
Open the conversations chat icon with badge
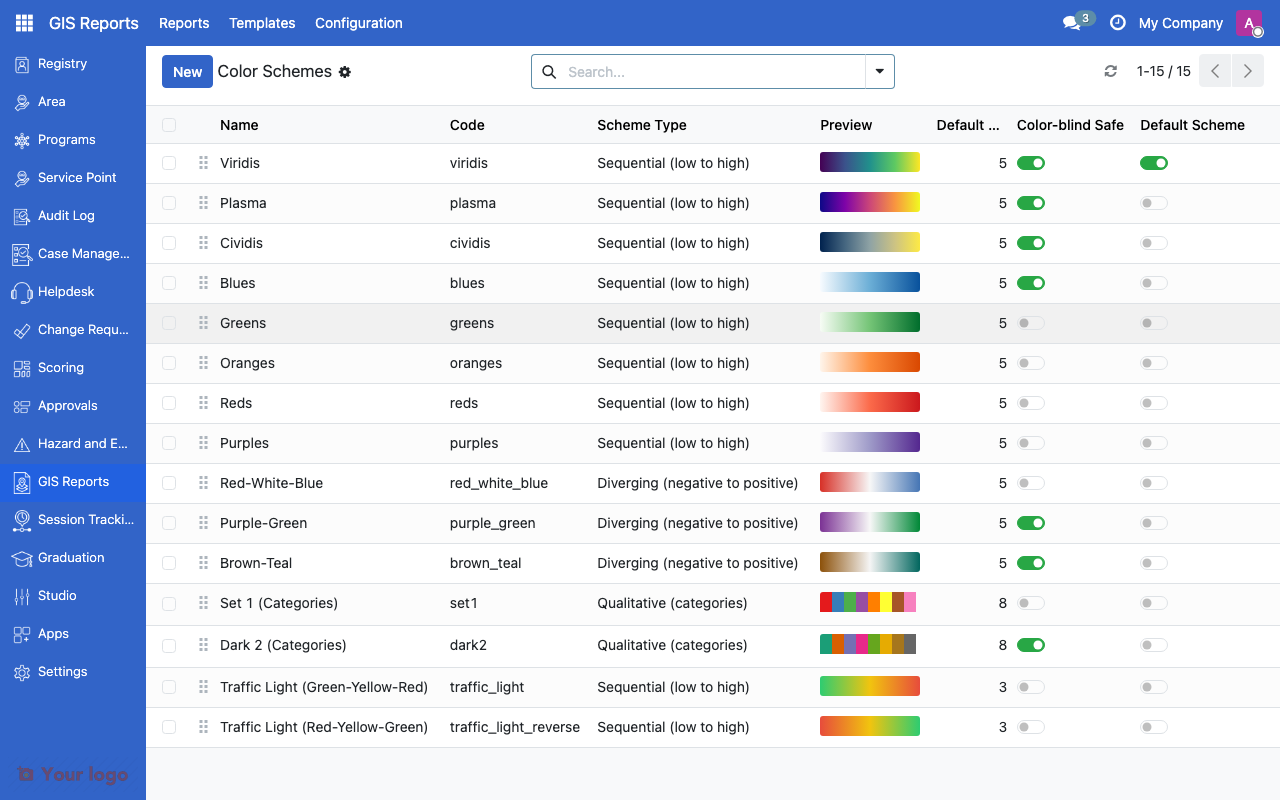pos(1072,23)
